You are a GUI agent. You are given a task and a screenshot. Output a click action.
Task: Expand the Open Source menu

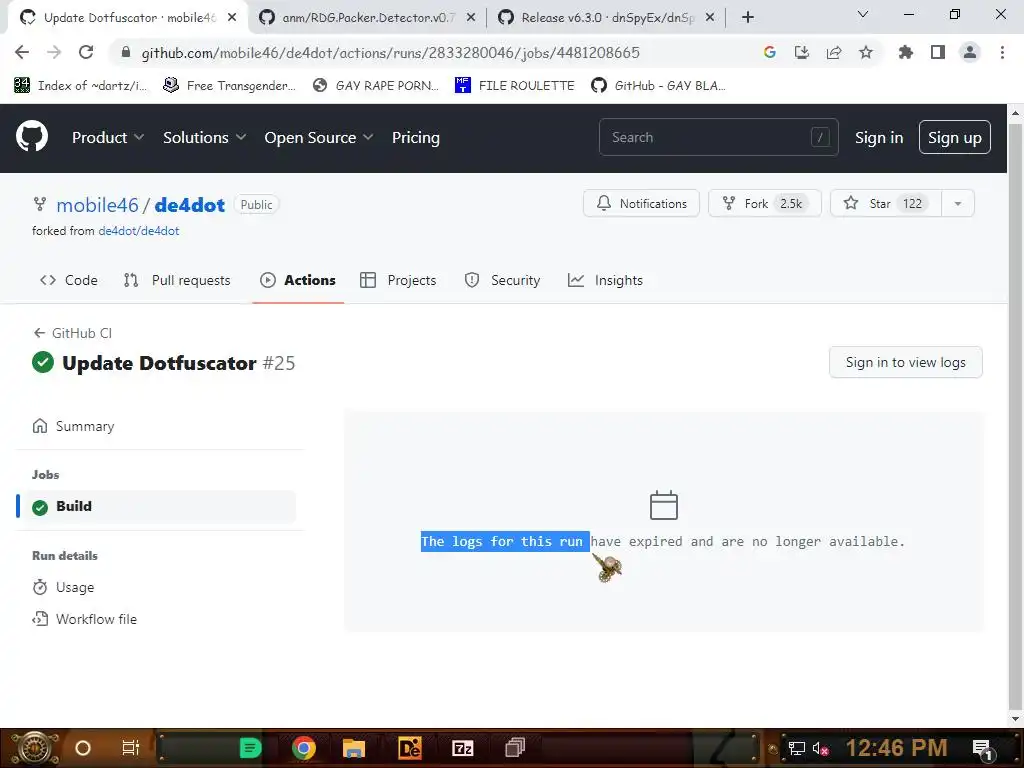coord(319,137)
